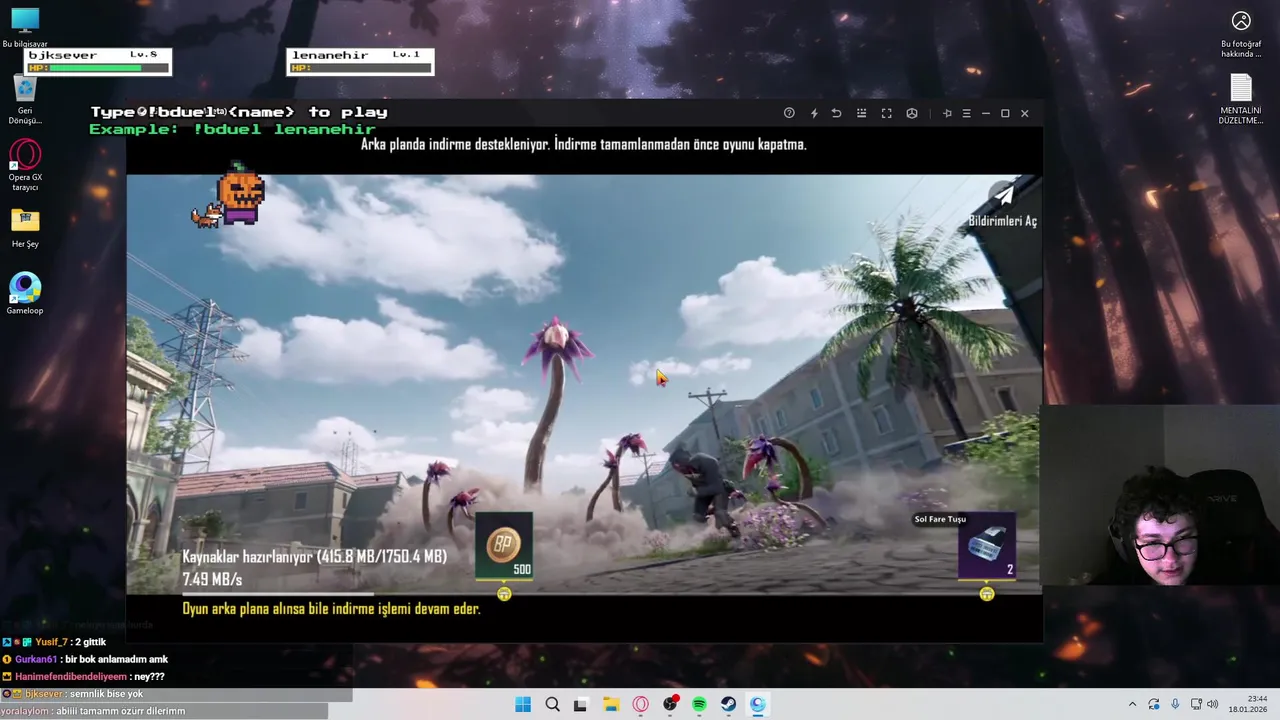Click the Kaynaklar hazırlanıyor download status text
Screen dimensions: 1280x720
(314, 557)
